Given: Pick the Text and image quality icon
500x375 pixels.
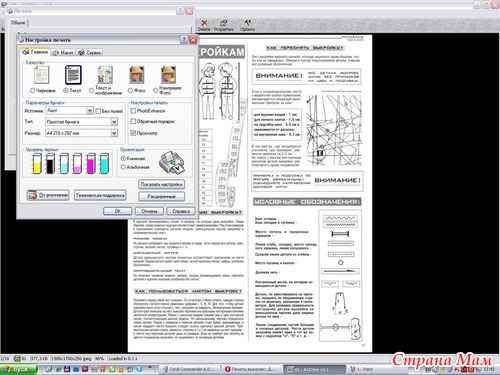Looking at the screenshot, I should click(x=105, y=75).
